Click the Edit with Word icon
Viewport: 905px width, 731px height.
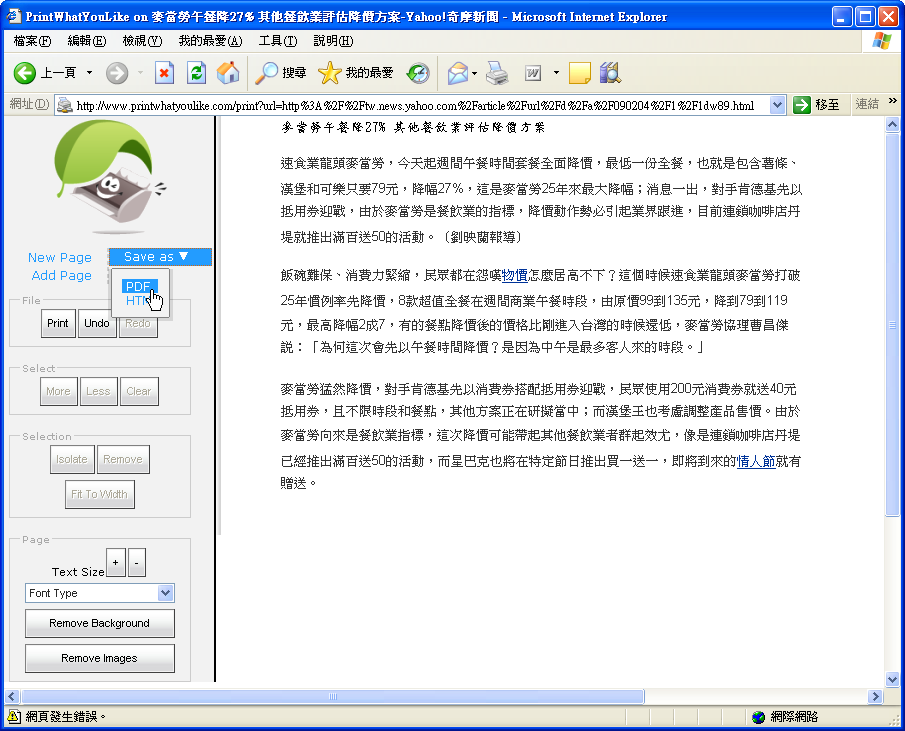tap(533, 73)
